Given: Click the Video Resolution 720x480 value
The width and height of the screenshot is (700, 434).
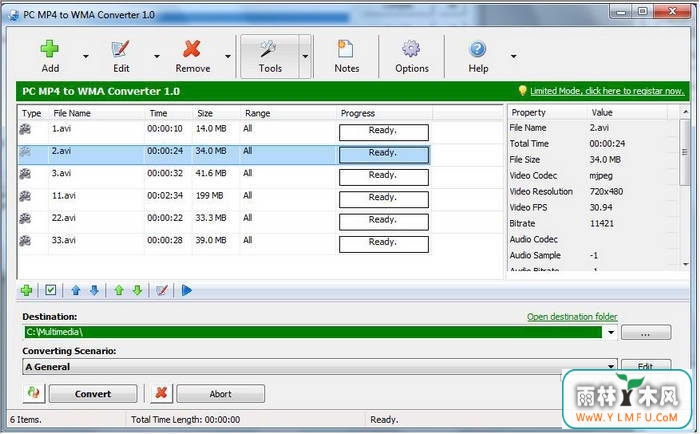Looking at the screenshot, I should [606, 192].
